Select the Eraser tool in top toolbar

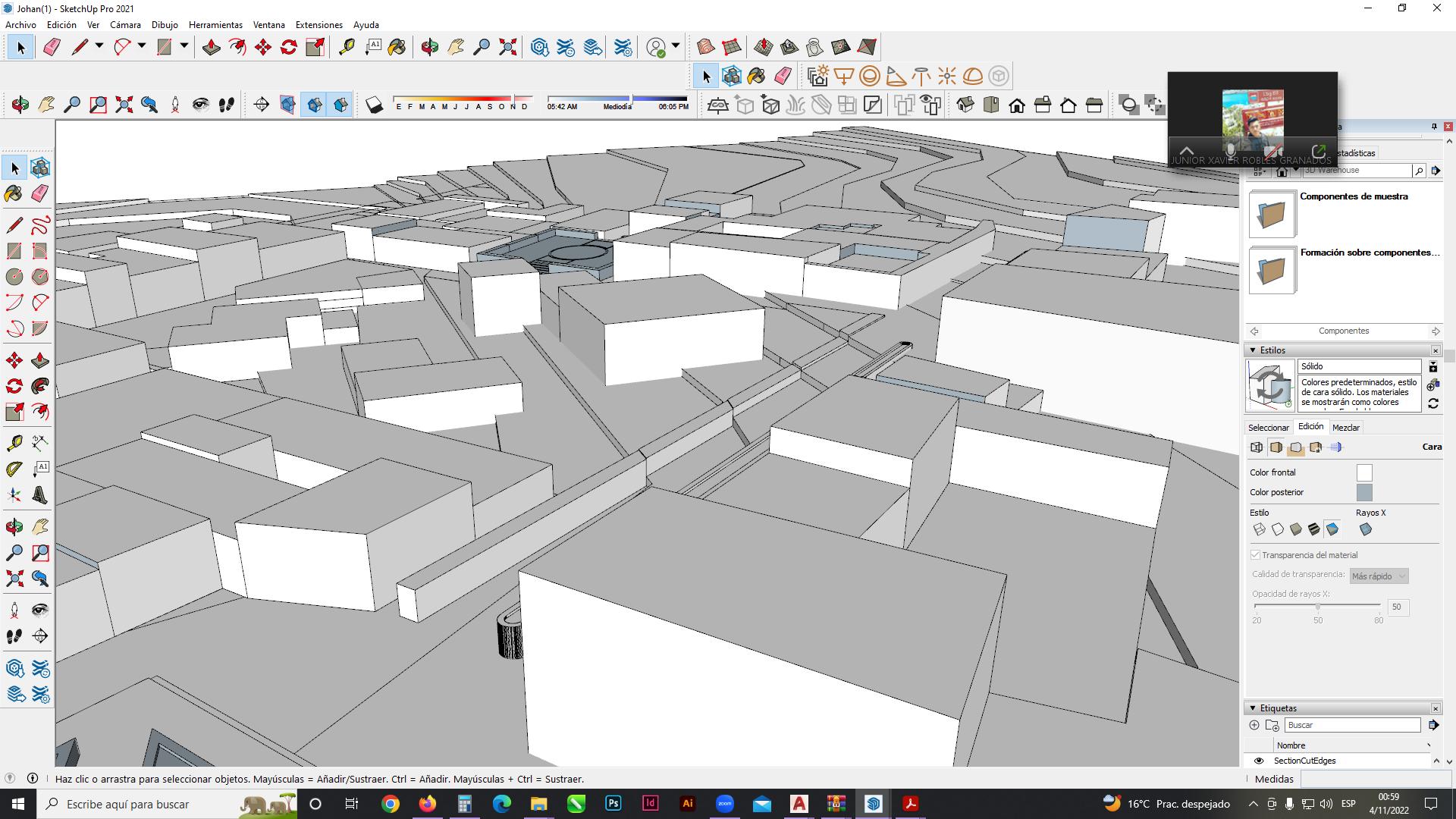pyautogui.click(x=52, y=47)
